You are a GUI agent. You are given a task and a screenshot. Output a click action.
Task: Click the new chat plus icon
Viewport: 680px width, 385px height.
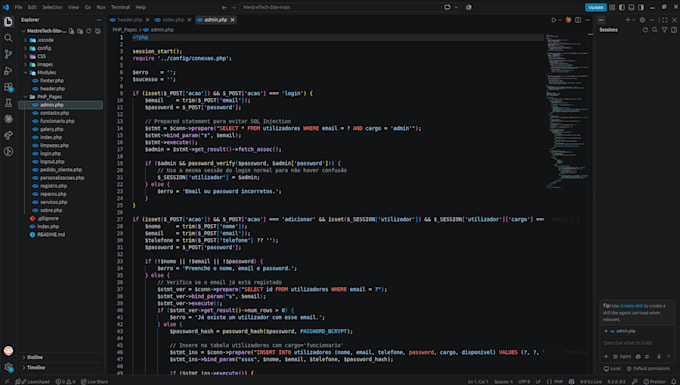(628, 20)
